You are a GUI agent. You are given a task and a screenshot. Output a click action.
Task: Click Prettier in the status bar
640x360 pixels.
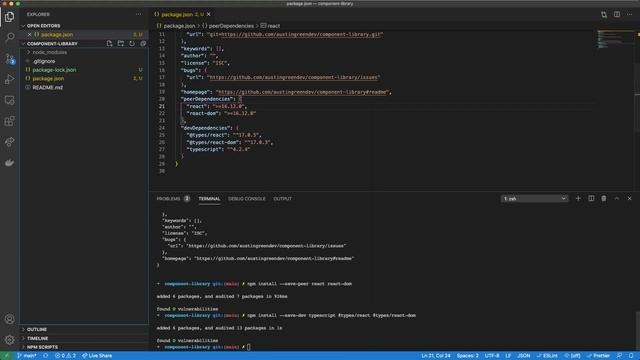click(x=598, y=356)
